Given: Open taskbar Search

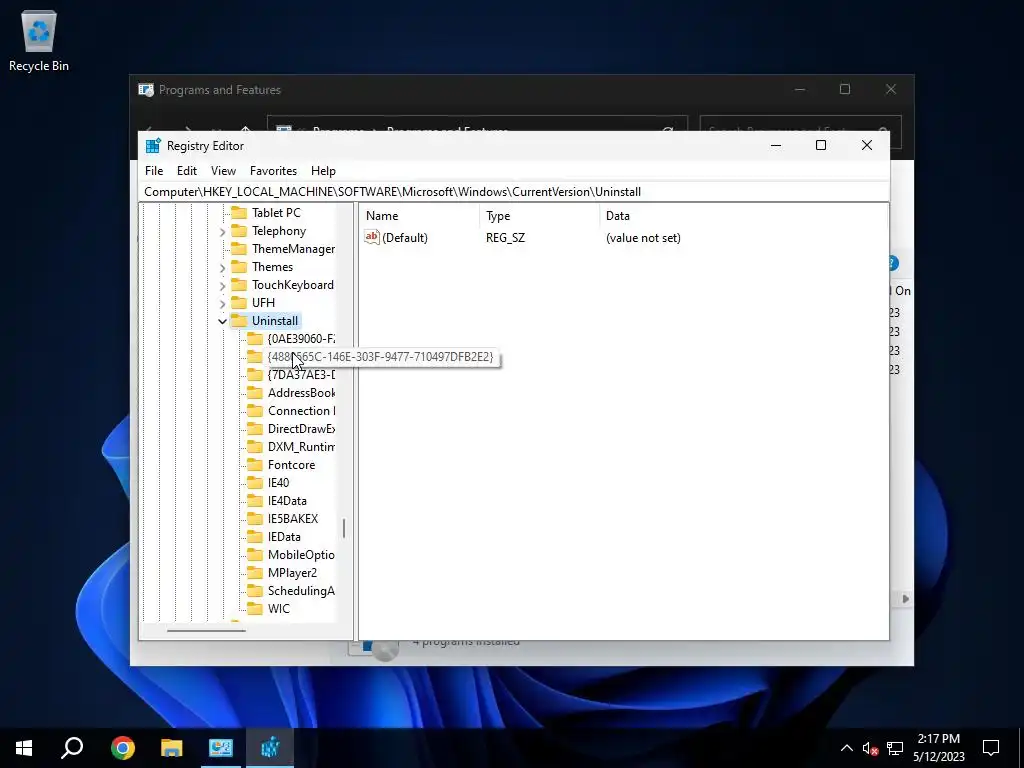Looking at the screenshot, I should pyautogui.click(x=72, y=747).
